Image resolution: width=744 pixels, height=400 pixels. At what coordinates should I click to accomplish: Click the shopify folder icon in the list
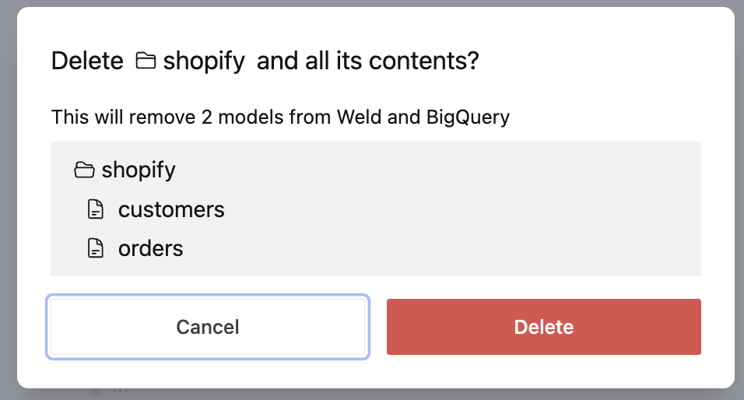click(x=84, y=171)
